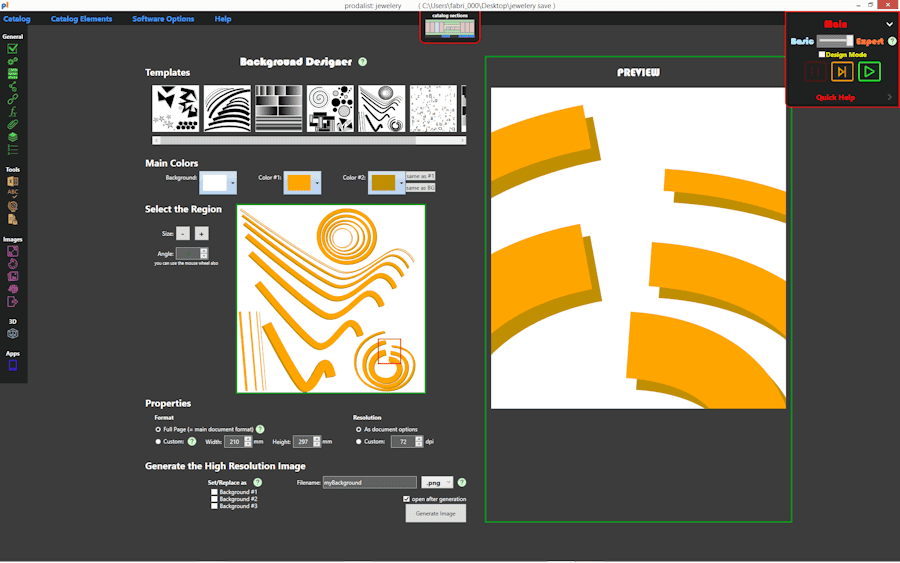The height and width of the screenshot is (563, 900).
Task: Open the fx formula icon in sidebar
Action: click(13, 112)
